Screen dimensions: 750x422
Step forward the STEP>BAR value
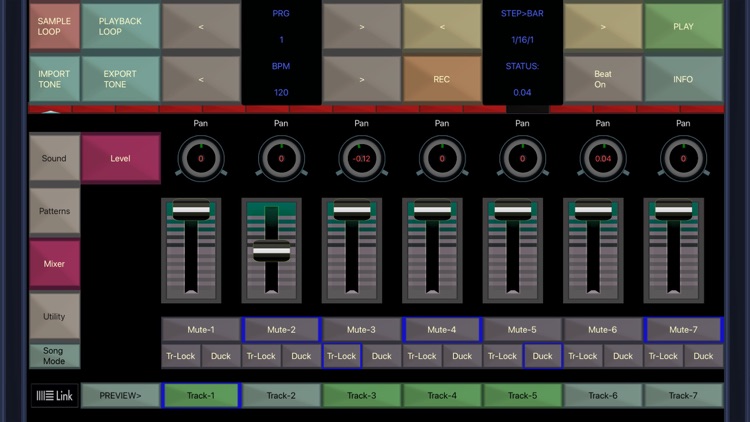(x=603, y=26)
